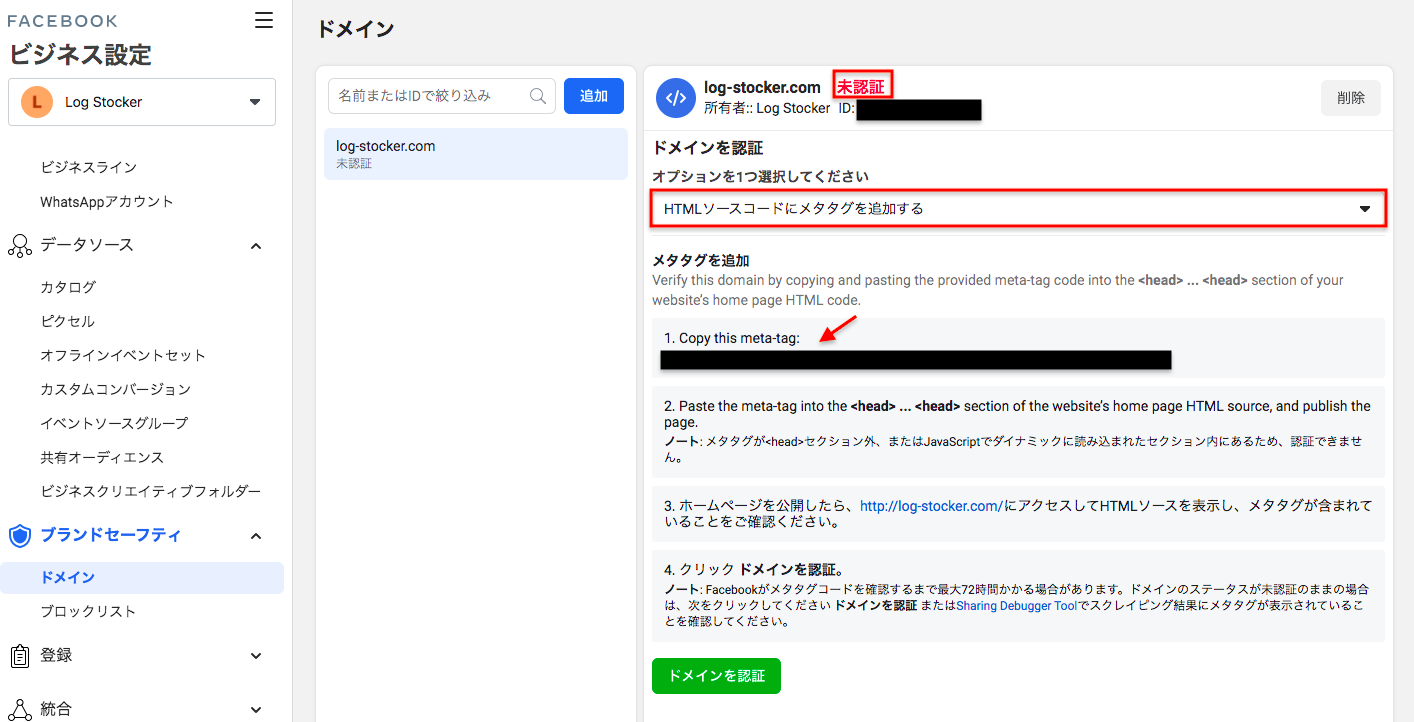Click the blue 追加 button
Viewport: 1414px width, 722px height.
tap(594, 96)
